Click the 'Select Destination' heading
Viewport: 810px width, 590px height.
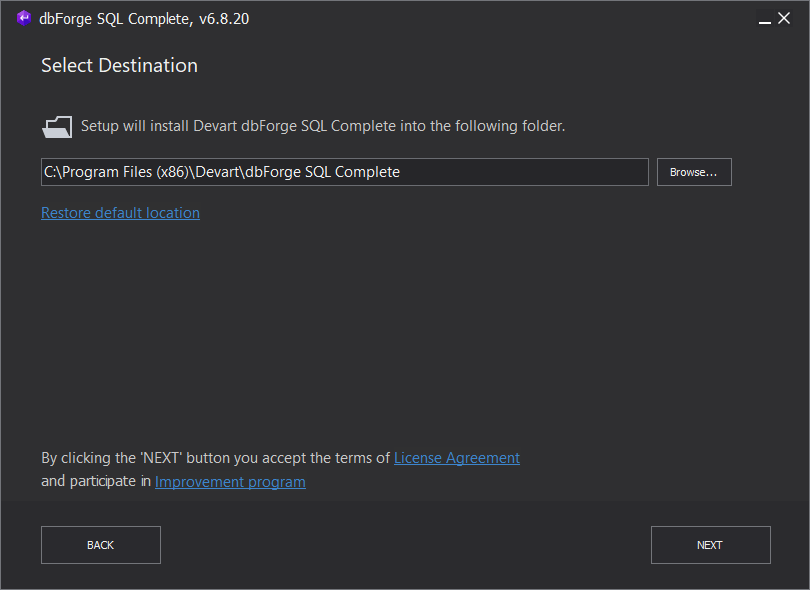(119, 66)
